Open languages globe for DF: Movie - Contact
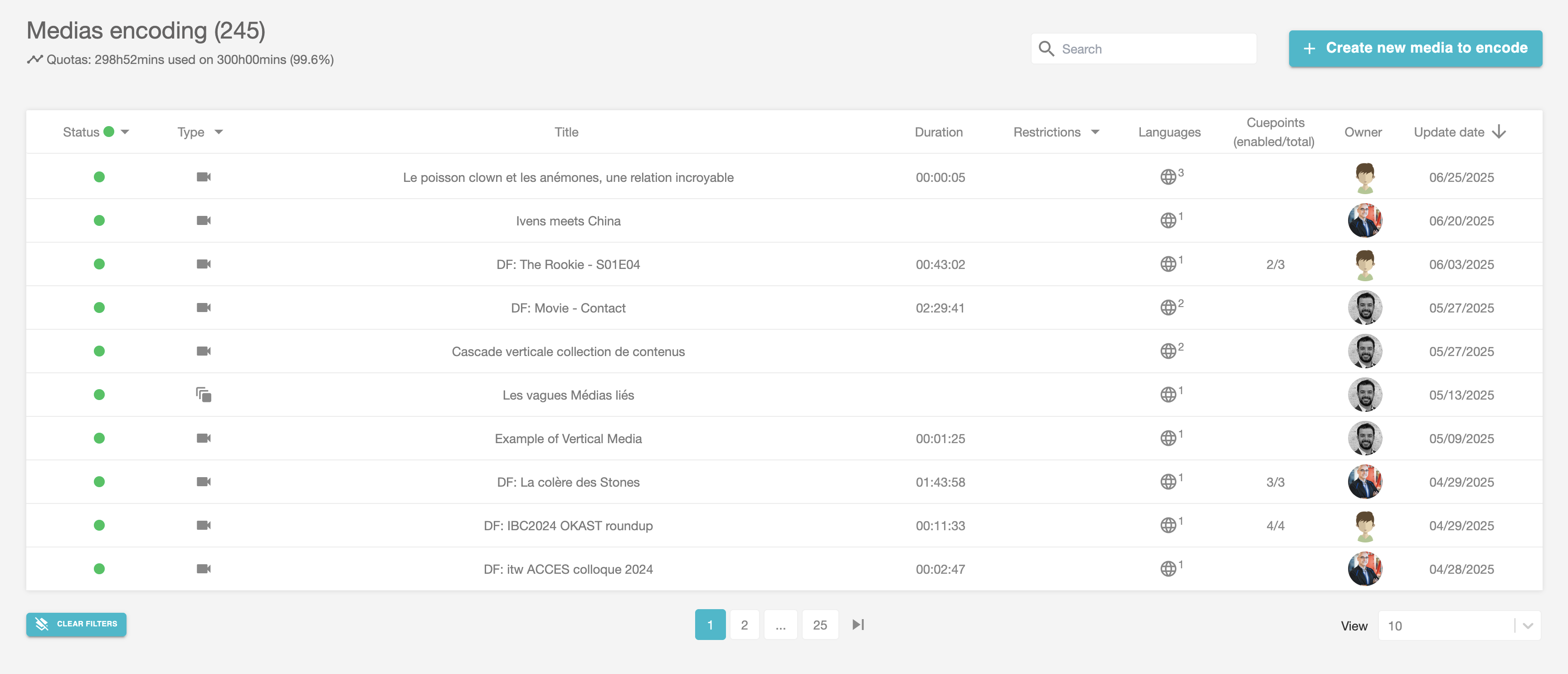This screenshot has width=1568, height=674. (x=1168, y=308)
